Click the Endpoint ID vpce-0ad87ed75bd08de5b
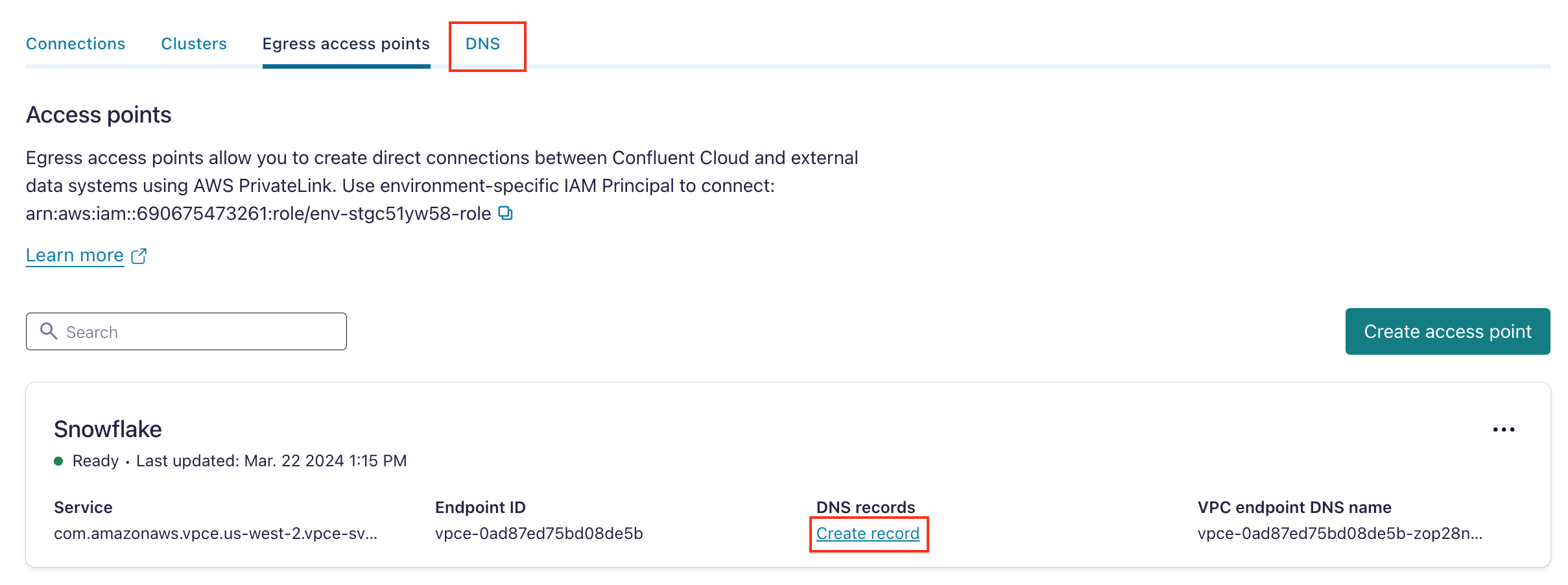The width and height of the screenshot is (1568, 585). point(538,533)
